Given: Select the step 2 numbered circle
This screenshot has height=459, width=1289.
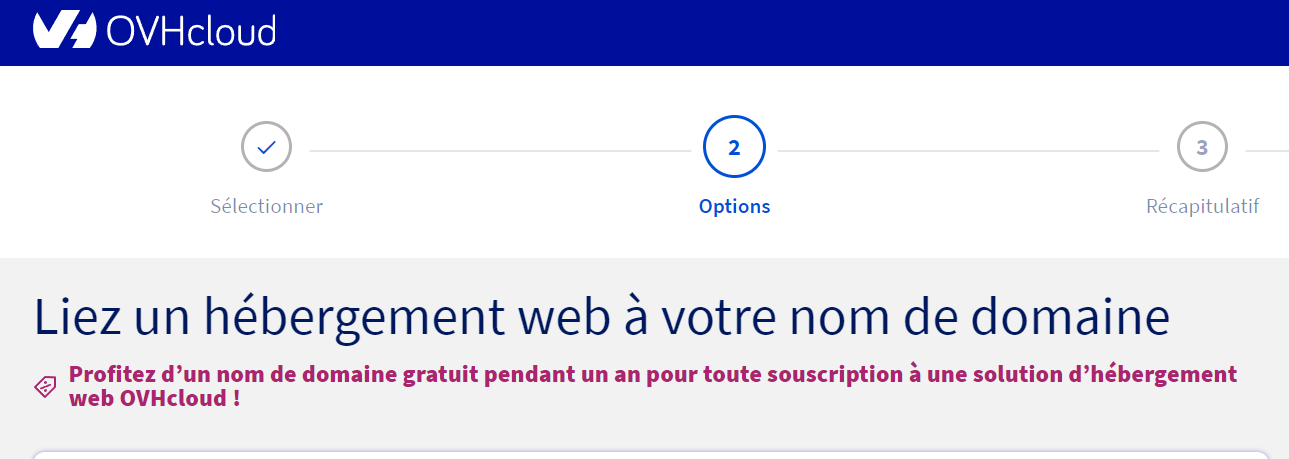Looking at the screenshot, I should pyautogui.click(x=734, y=148).
